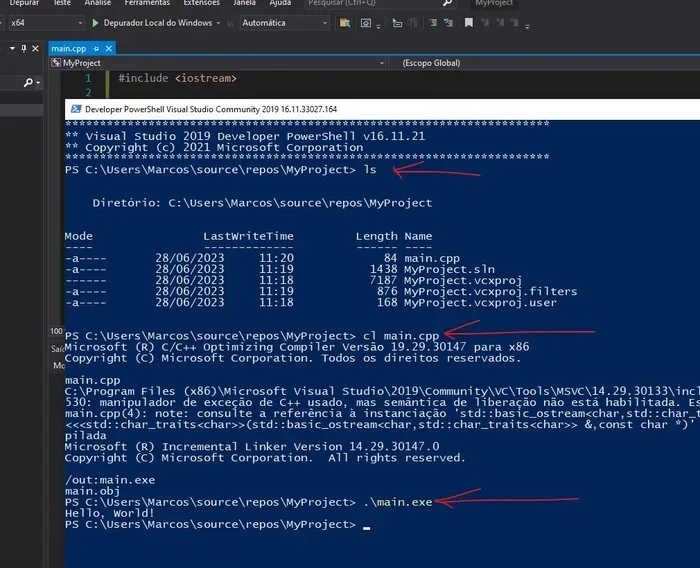Click the '/out:main.exe' output line
700x568 pixels.
110,480
